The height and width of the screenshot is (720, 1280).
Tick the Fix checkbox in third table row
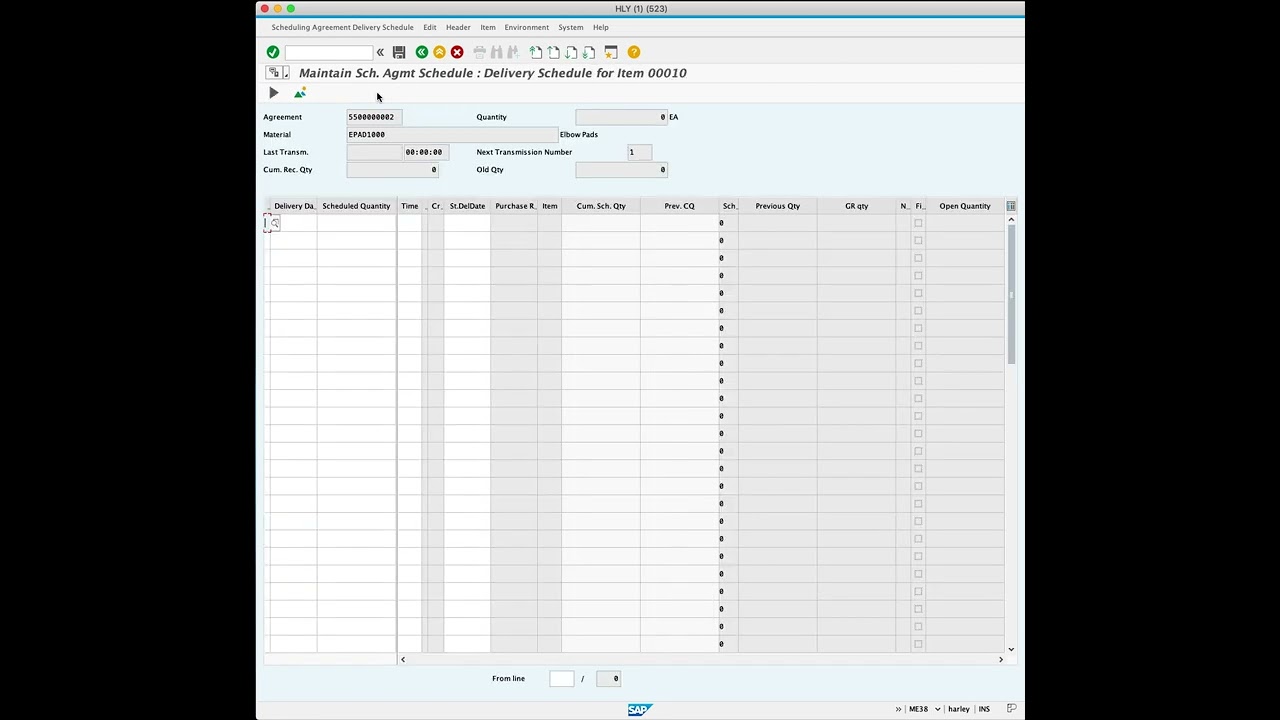tap(918, 258)
